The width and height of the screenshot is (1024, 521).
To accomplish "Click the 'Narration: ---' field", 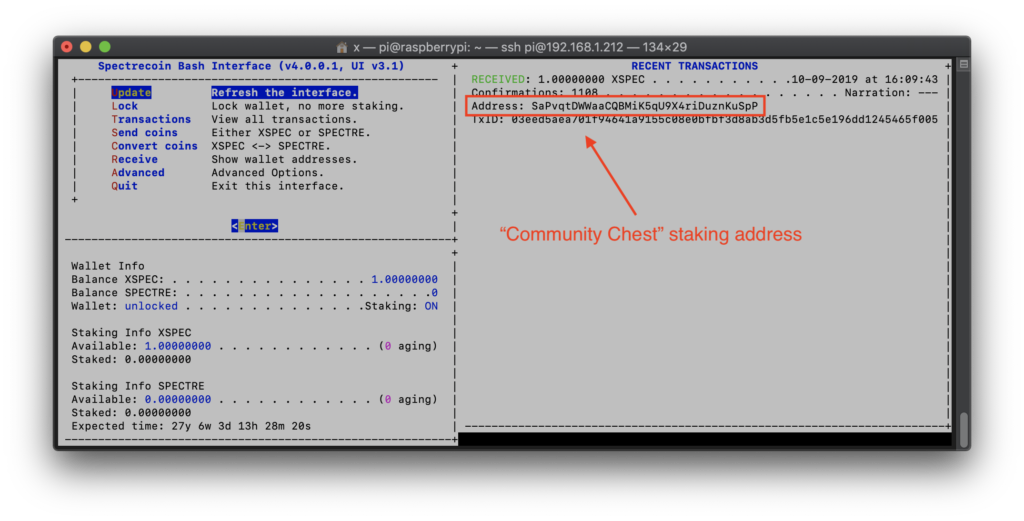I will 891,93.
